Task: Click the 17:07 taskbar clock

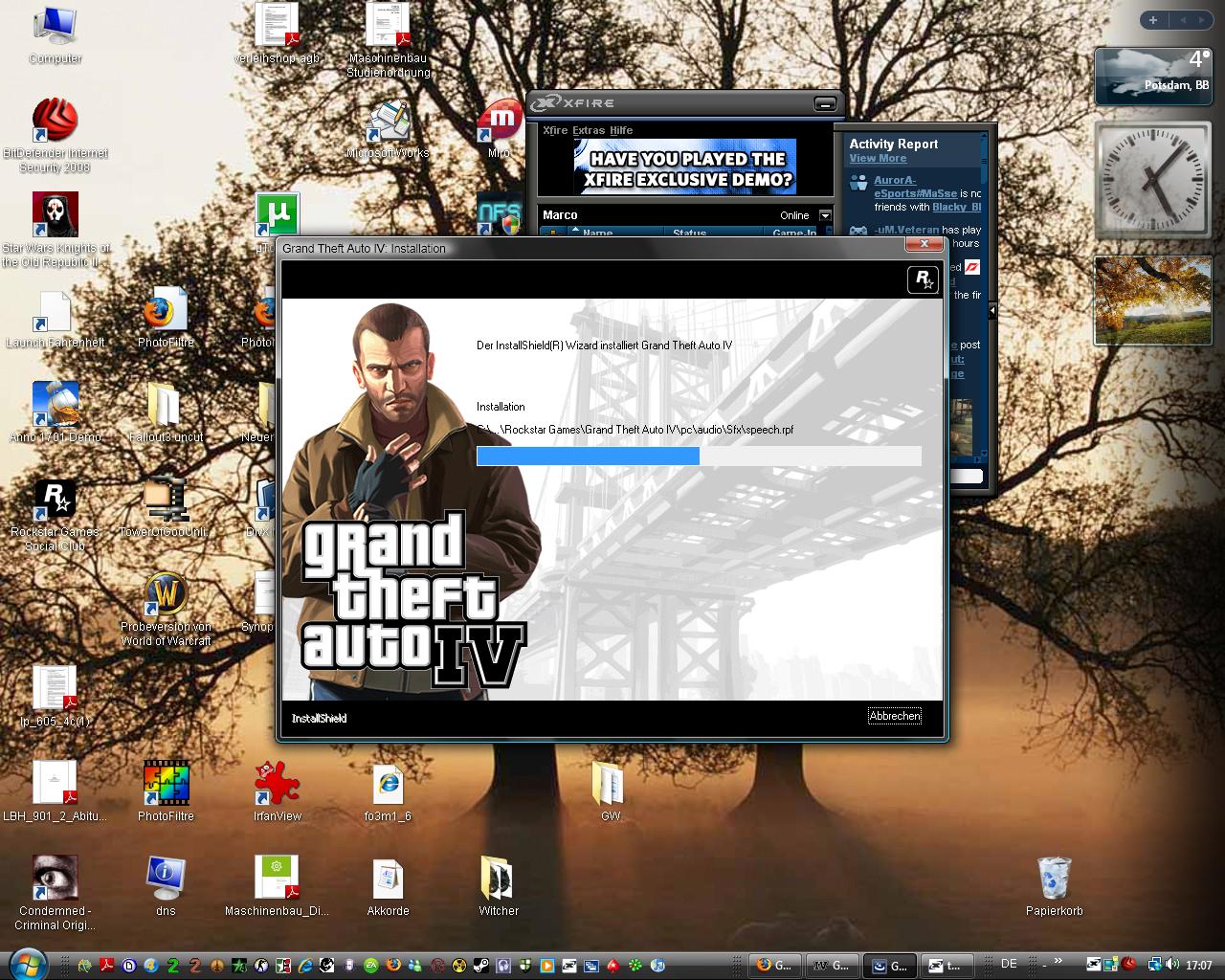Action: pos(1199,966)
